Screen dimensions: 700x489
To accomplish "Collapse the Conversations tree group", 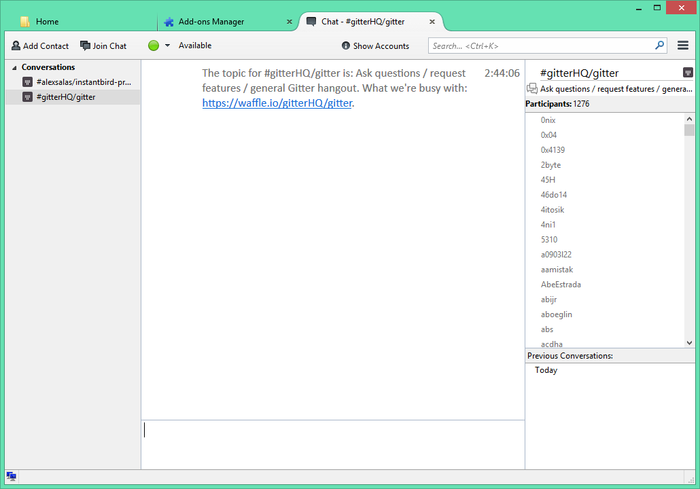I will (x=14, y=67).
